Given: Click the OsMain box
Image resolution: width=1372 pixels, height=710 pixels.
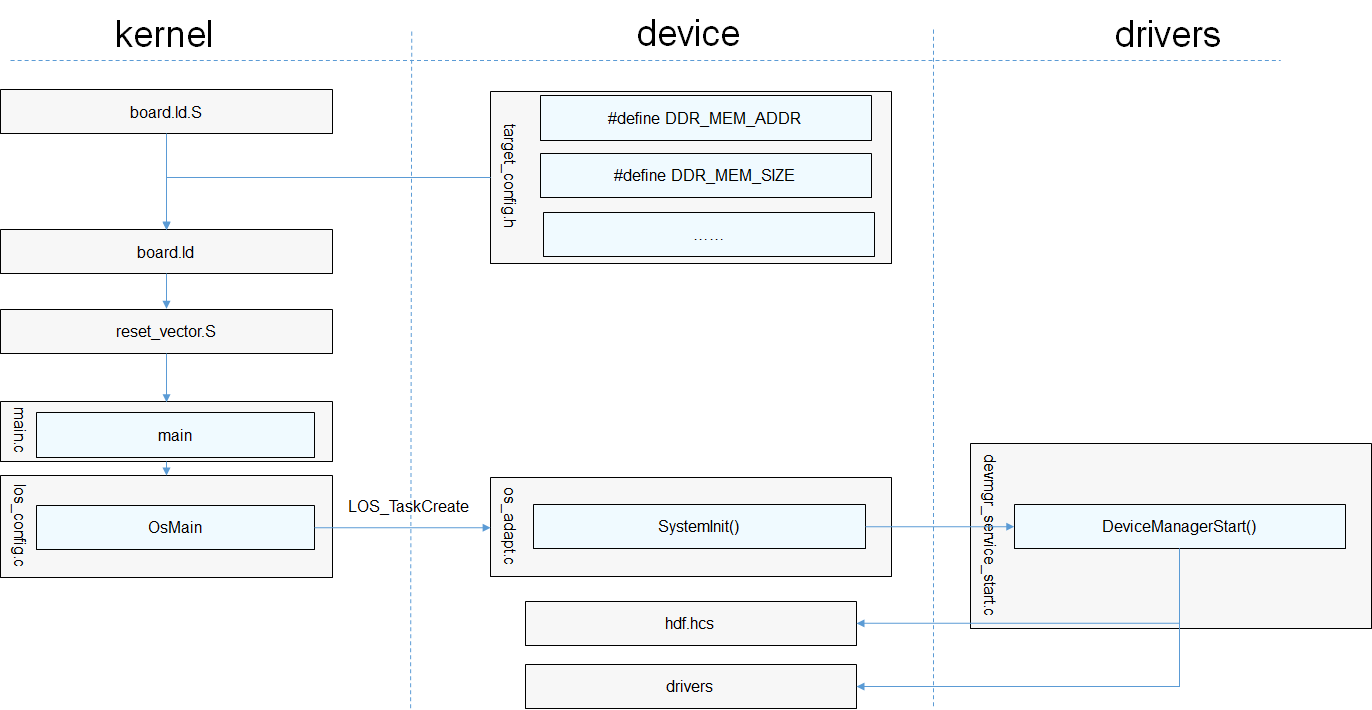Looking at the screenshot, I should click(175, 527).
